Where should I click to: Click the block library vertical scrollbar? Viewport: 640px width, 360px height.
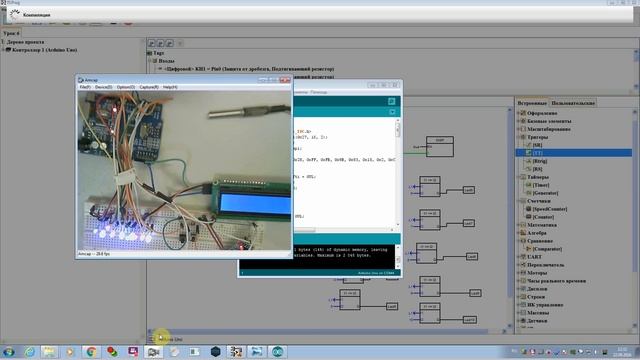coord(635,220)
